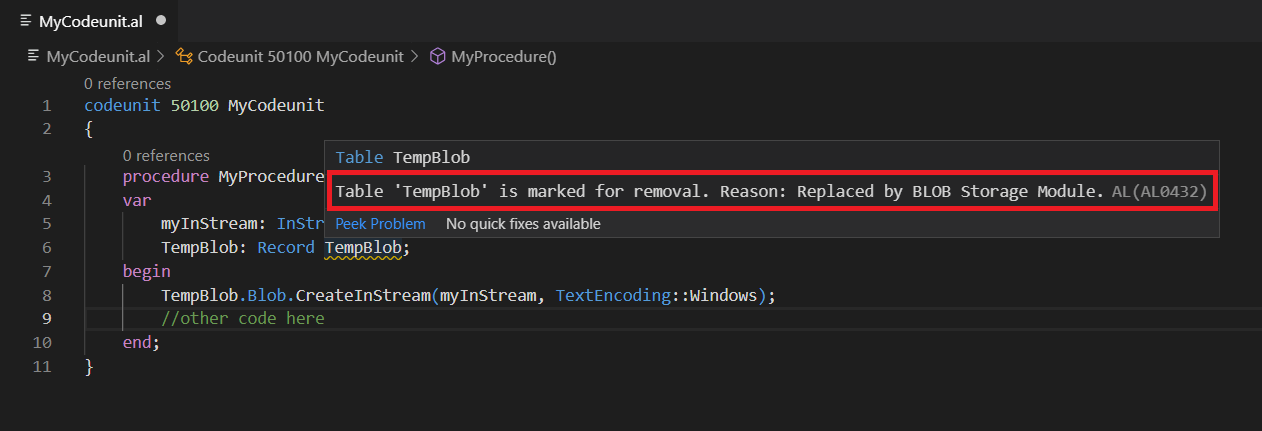The width and height of the screenshot is (1262, 431).
Task: Click the file icon on MyCodeunit.al tab
Action: tap(26, 20)
